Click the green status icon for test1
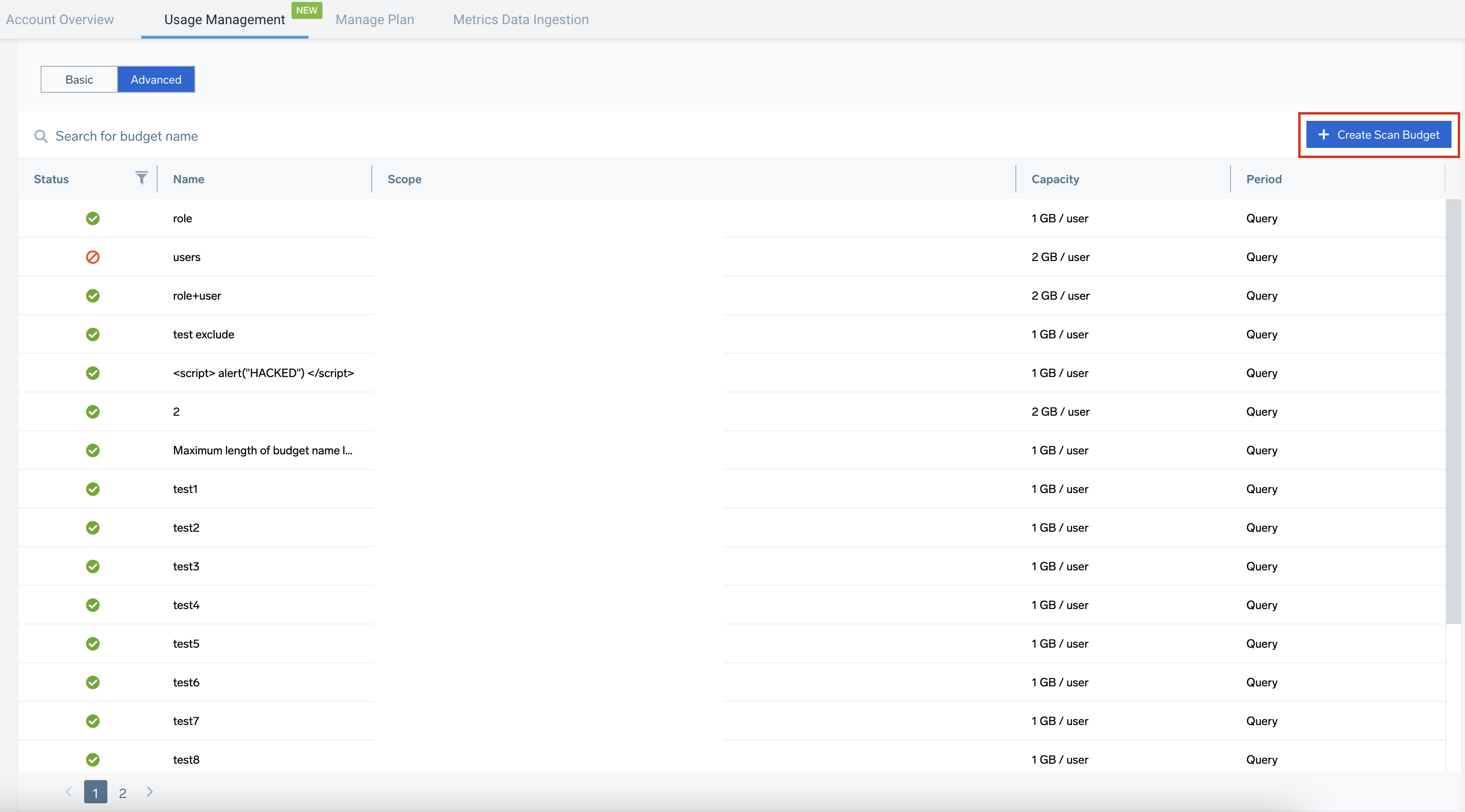 [92, 488]
